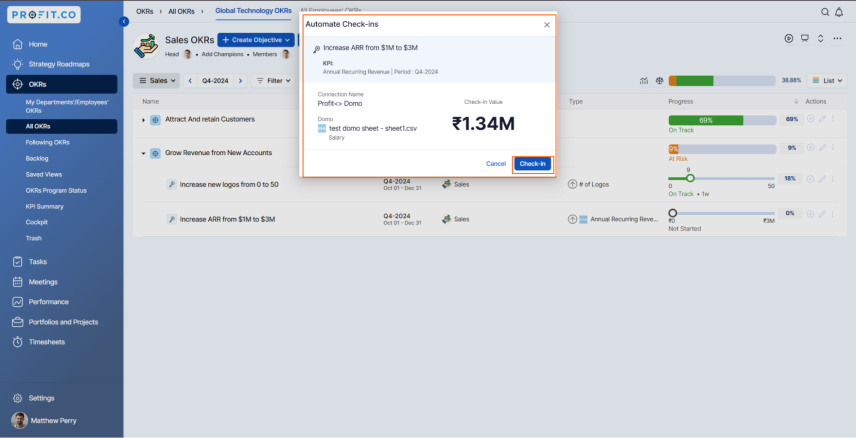Expand Attract And retain Customers objective
This screenshot has height=438, width=856.
[144, 120]
